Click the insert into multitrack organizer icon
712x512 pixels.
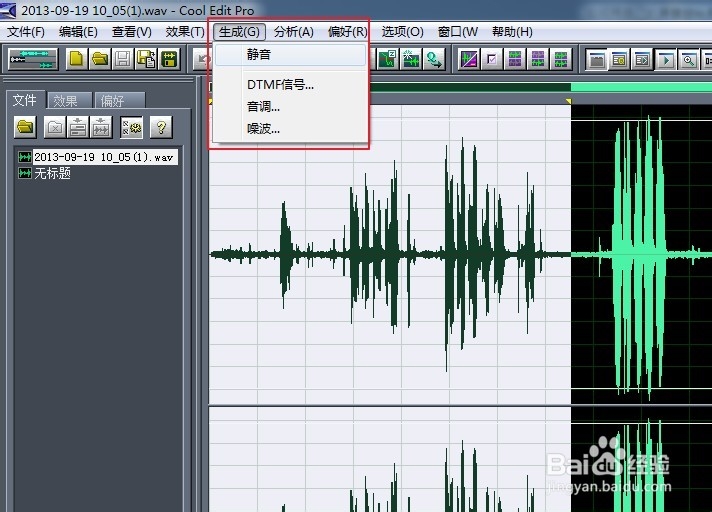tap(78, 127)
